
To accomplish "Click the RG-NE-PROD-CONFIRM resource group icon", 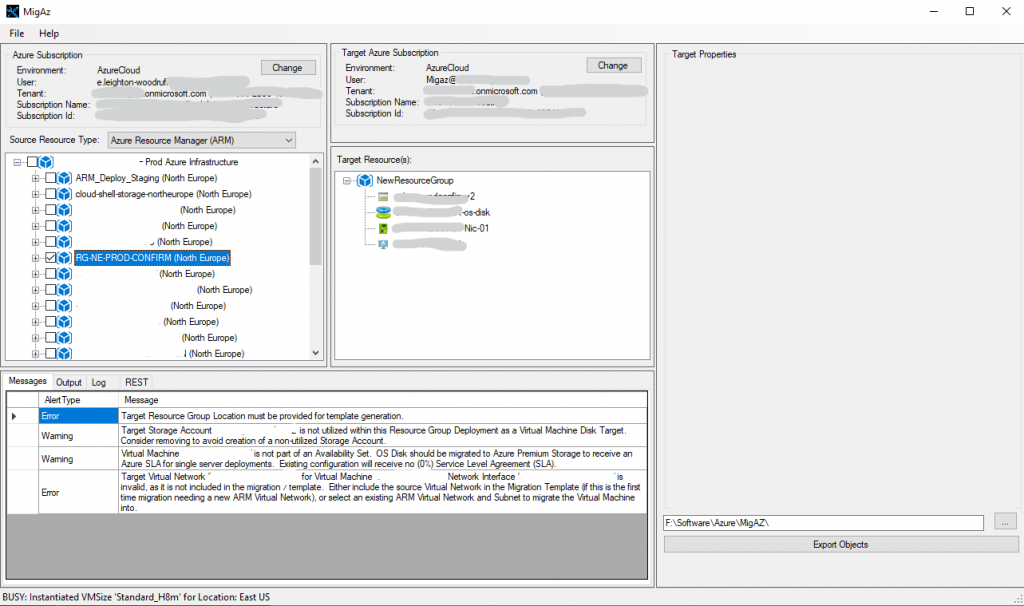I will 64,258.
